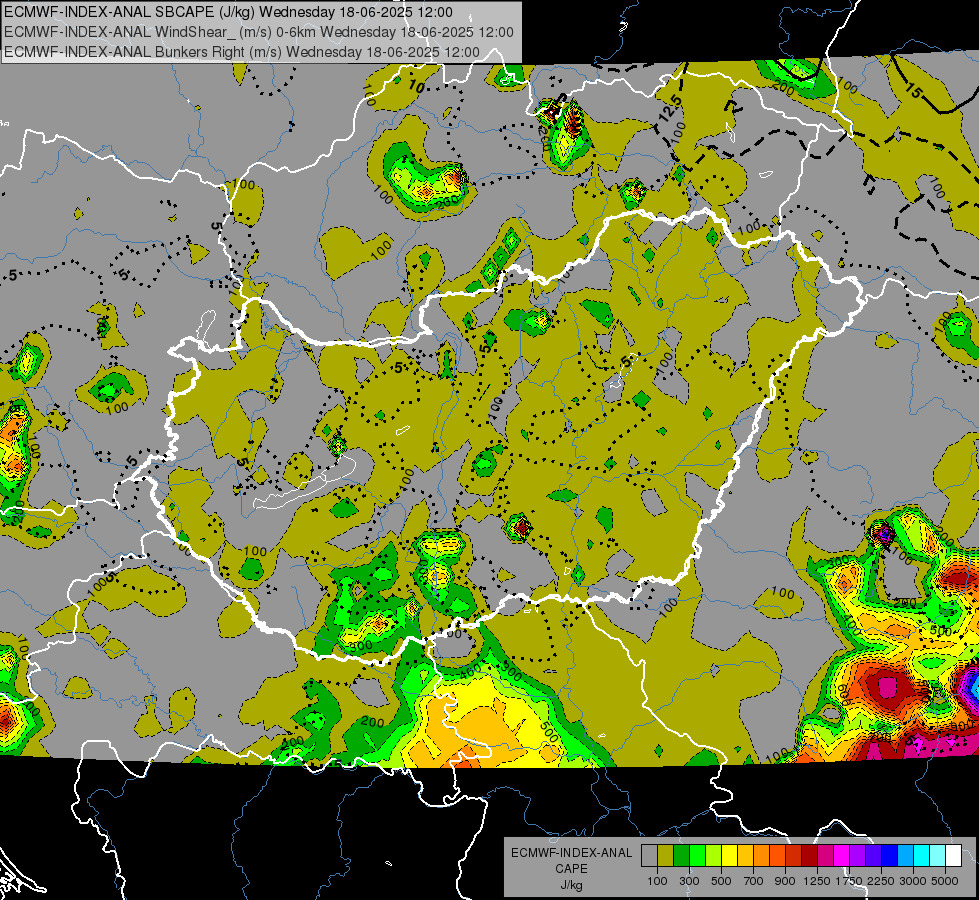The image size is (979, 900).
Task: Click the legend scale value 1250
Action: [817, 881]
